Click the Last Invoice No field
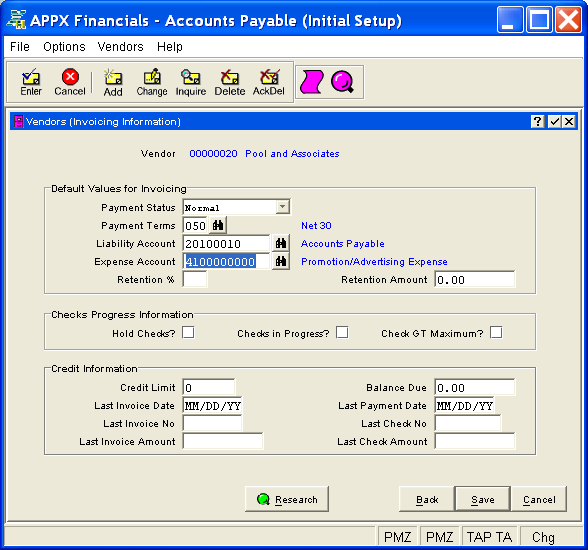Viewport: 588px width, 550px height. (212, 423)
